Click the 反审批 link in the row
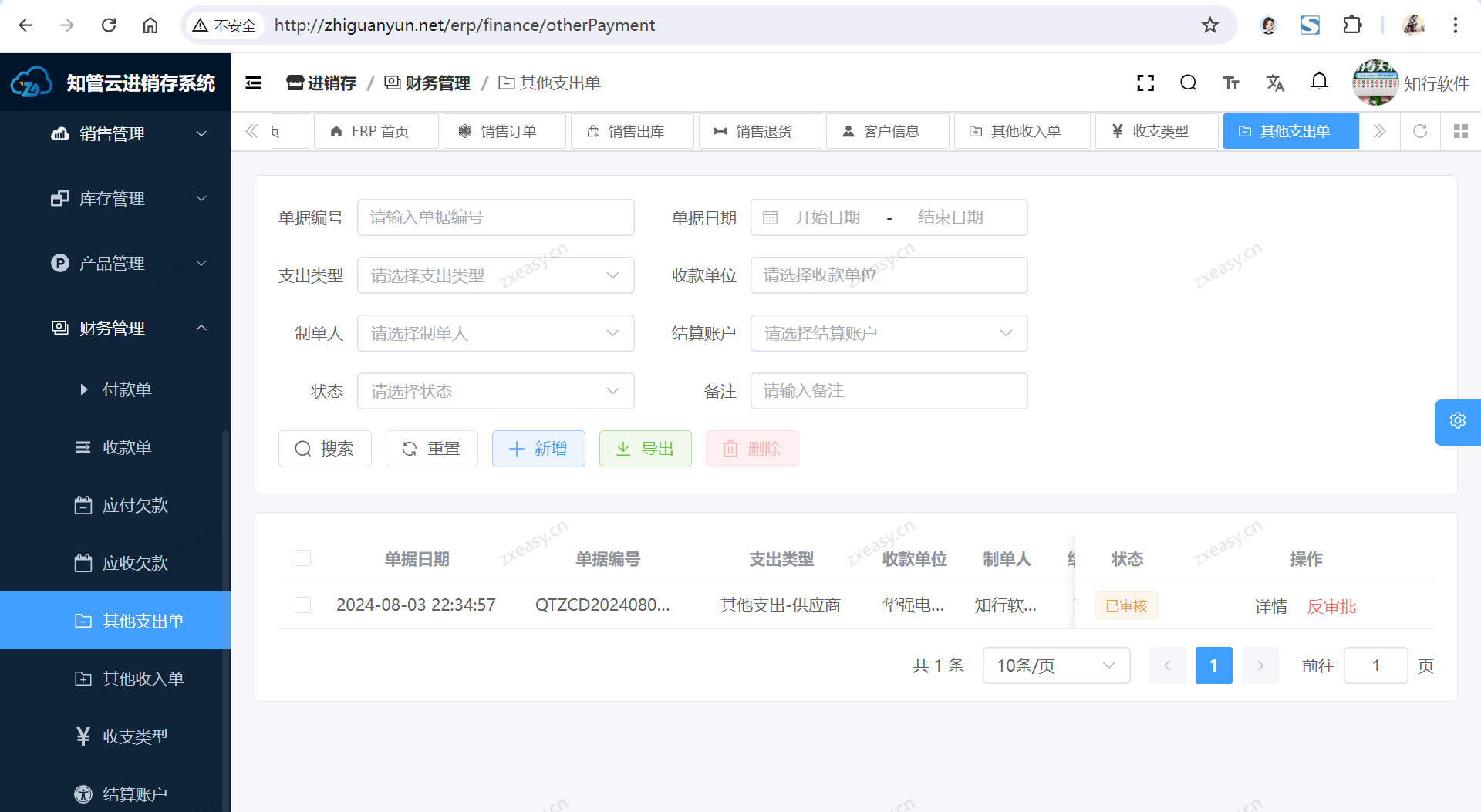The image size is (1481, 812). tap(1331, 606)
